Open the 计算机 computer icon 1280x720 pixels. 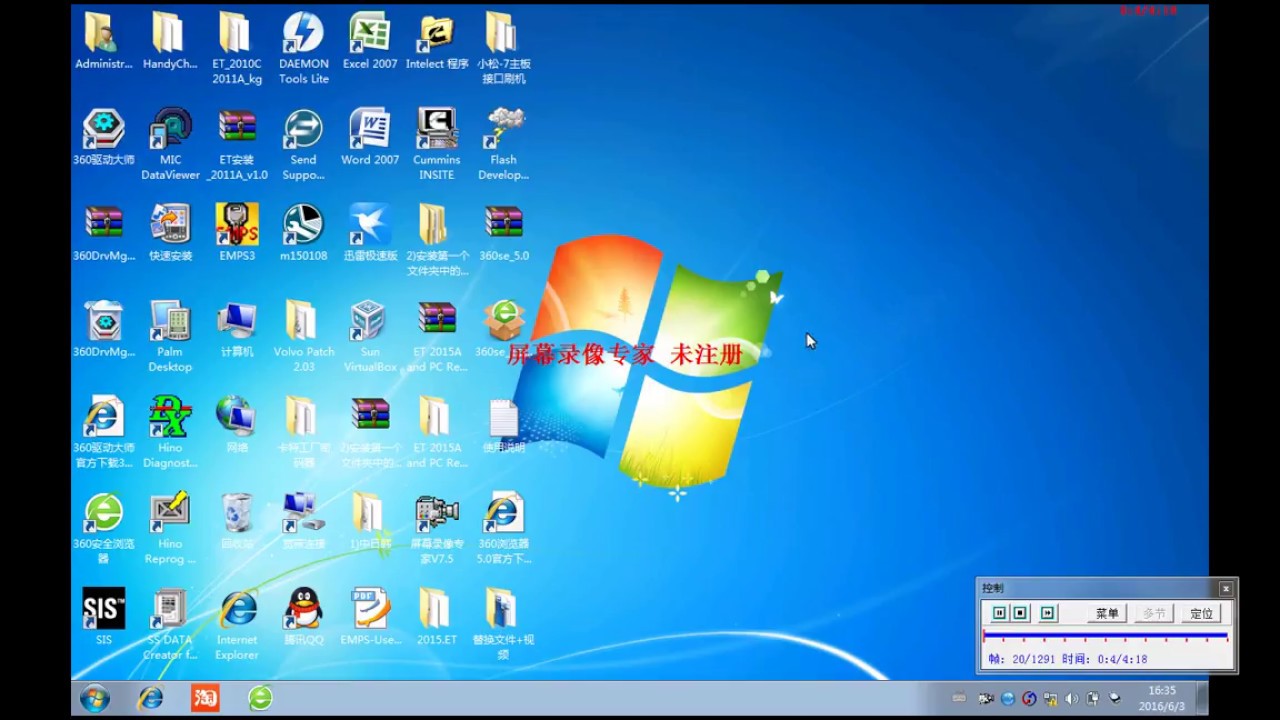237,328
